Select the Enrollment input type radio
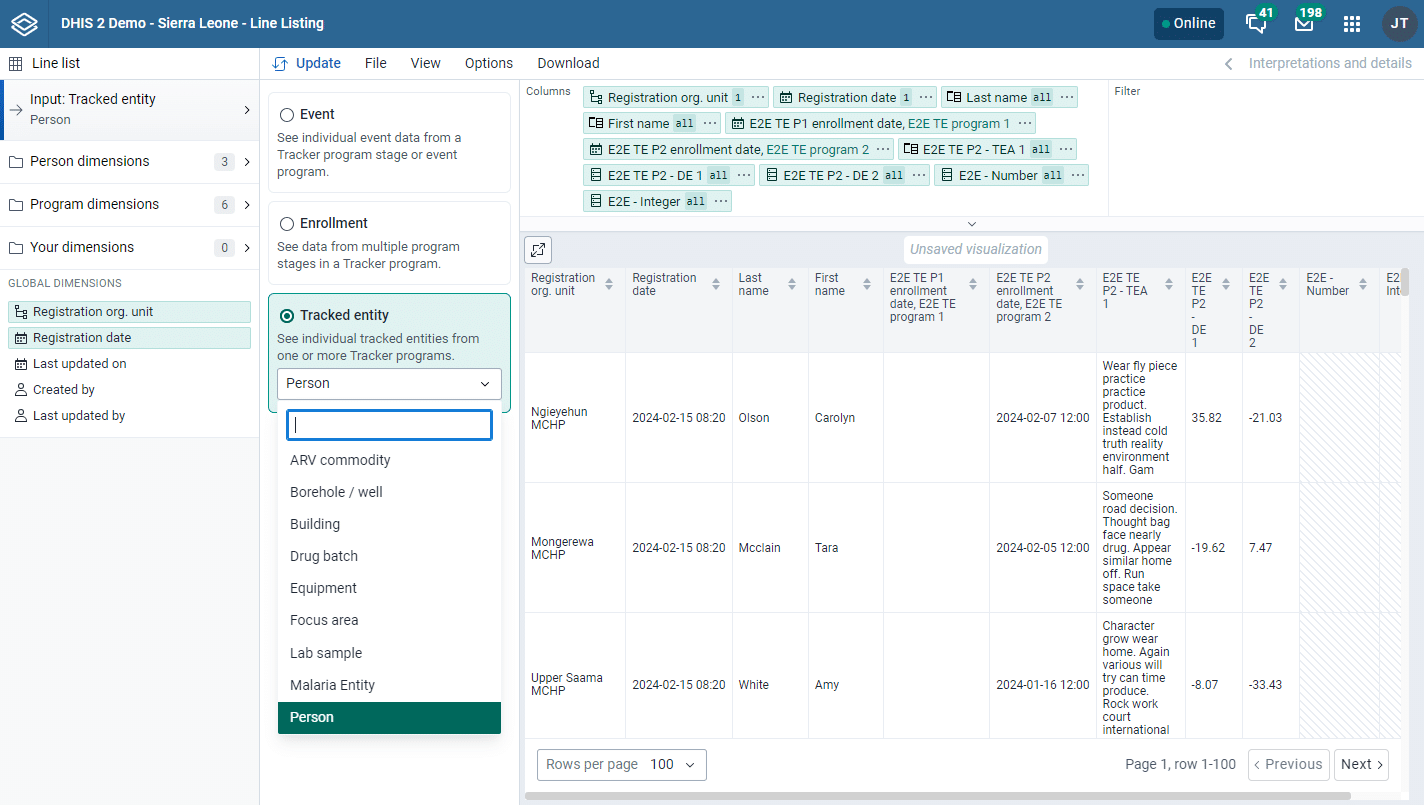This screenshot has height=805, width=1424. point(287,224)
